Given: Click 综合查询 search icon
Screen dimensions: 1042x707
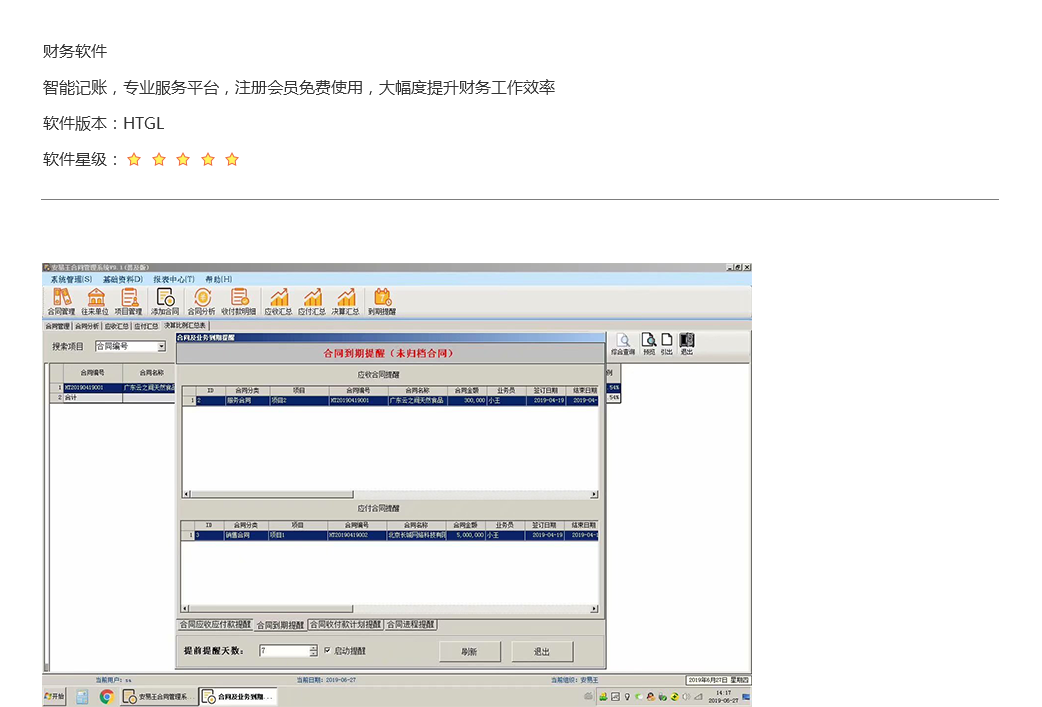Looking at the screenshot, I should (623, 344).
